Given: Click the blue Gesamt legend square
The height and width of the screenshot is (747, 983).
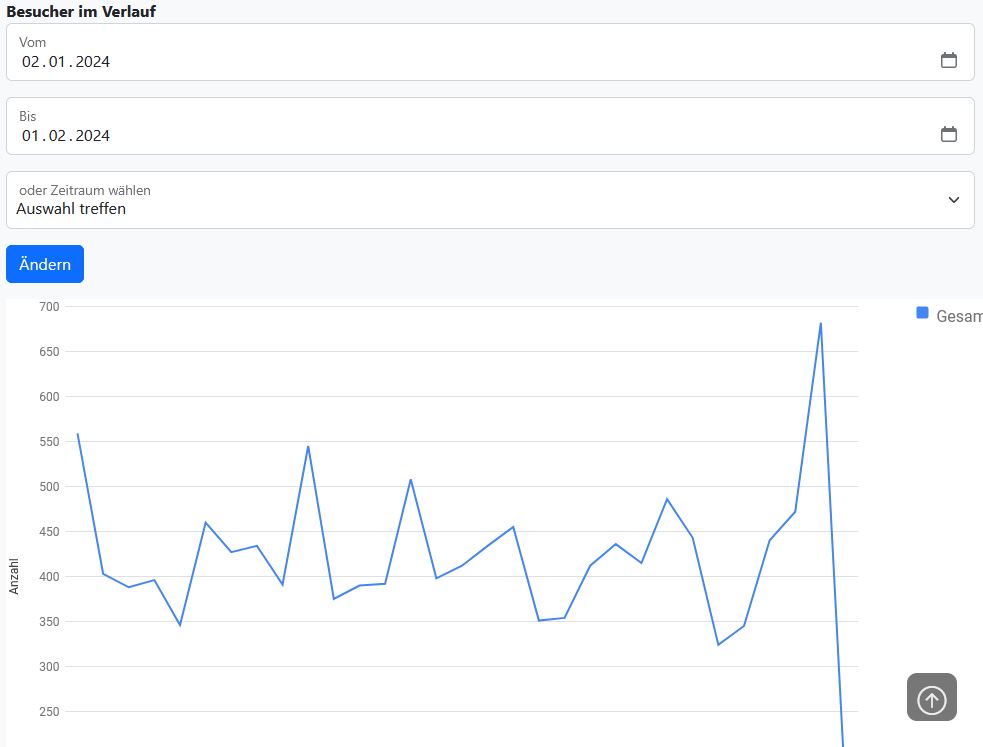Looking at the screenshot, I should pyautogui.click(x=922, y=313).
